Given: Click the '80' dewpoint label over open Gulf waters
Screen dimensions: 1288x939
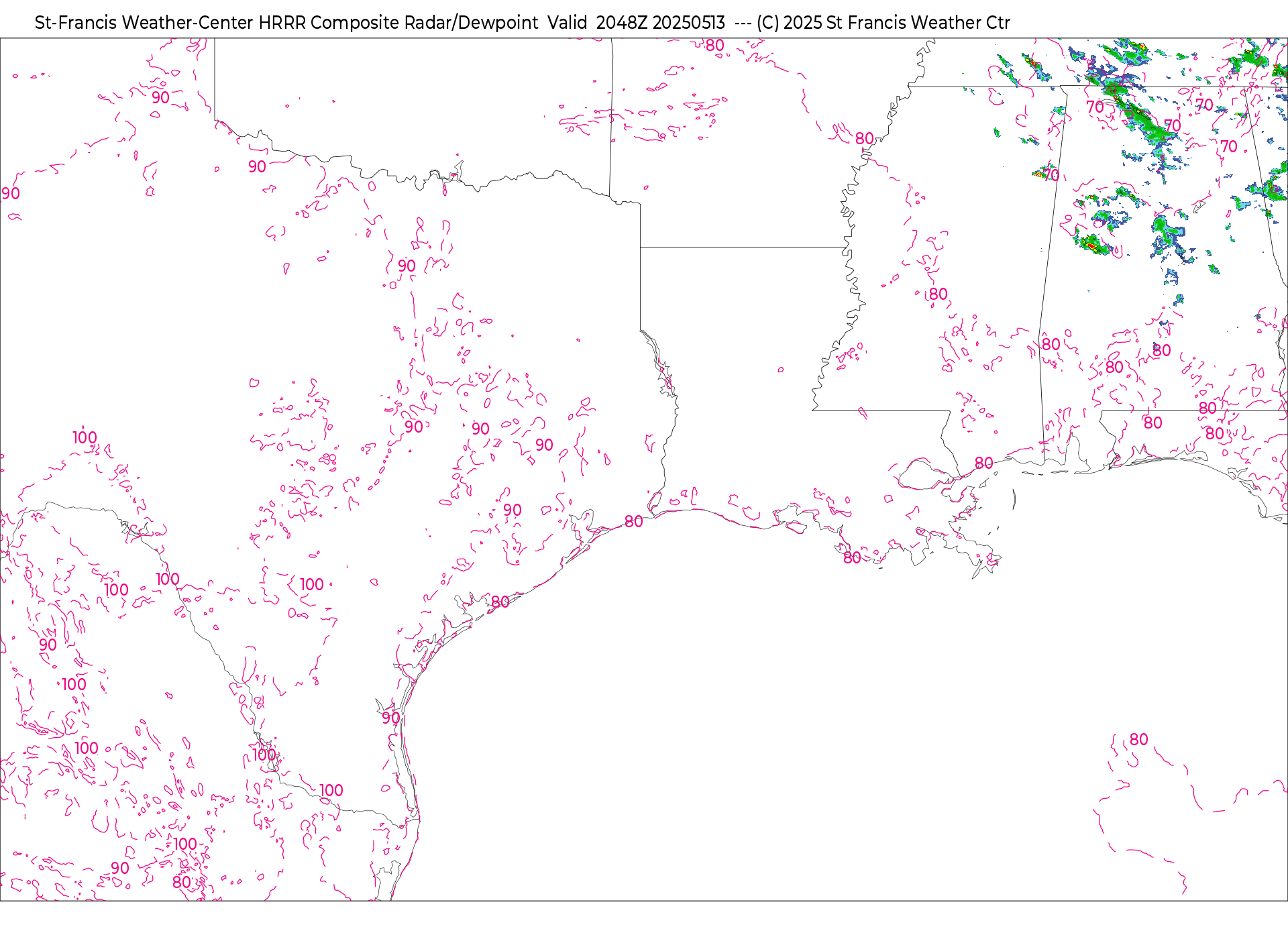Looking at the screenshot, I should coord(1138,739).
